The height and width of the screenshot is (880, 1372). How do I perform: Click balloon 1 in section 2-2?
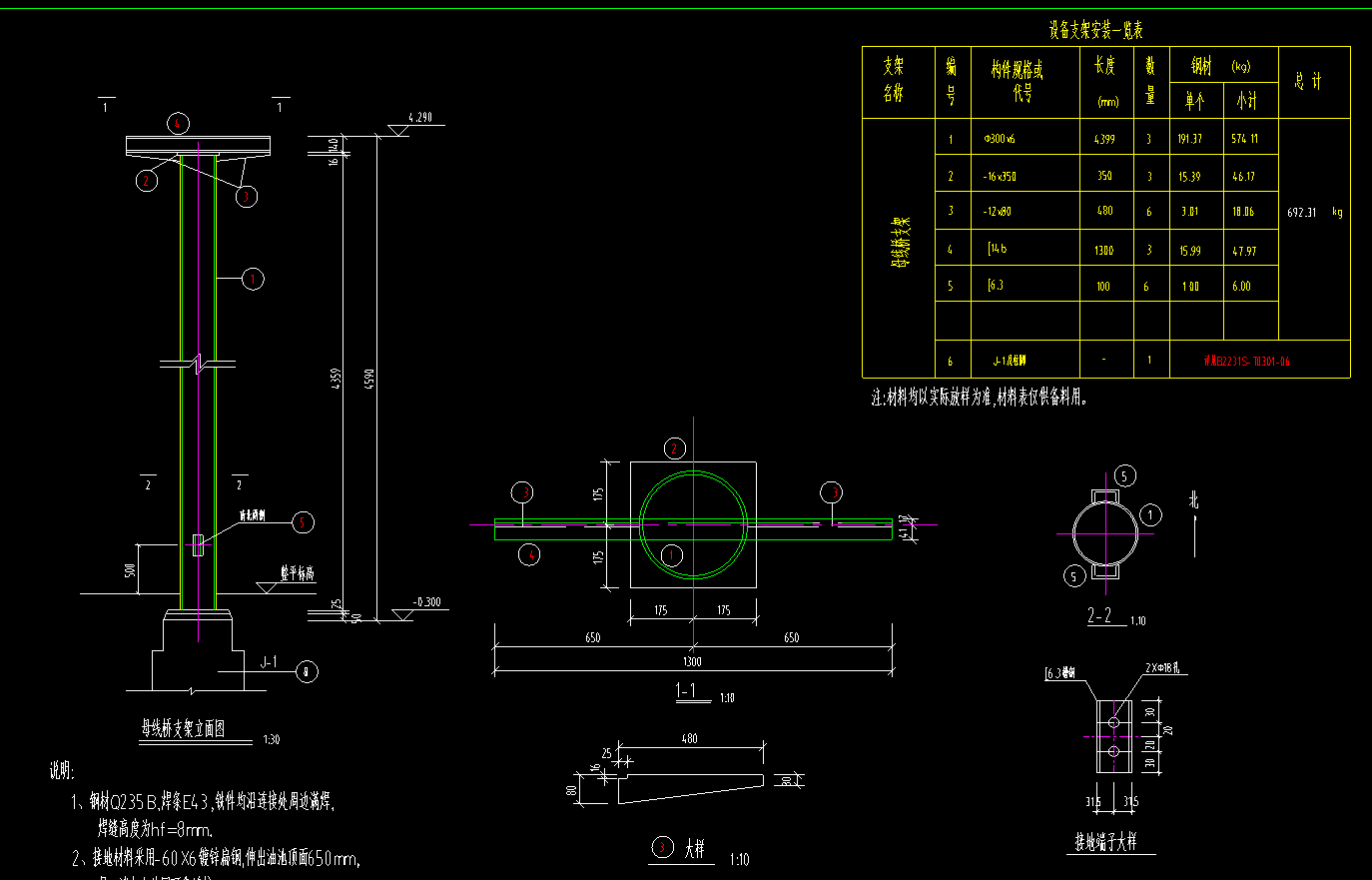point(1150,515)
